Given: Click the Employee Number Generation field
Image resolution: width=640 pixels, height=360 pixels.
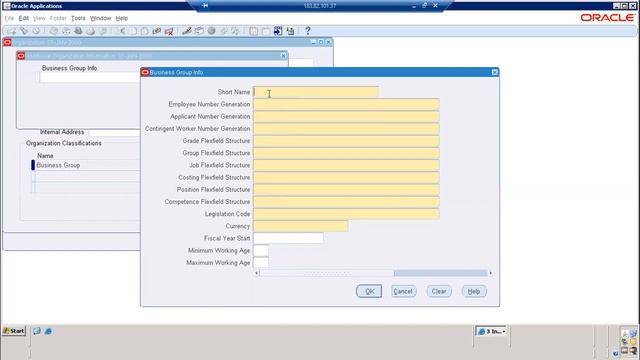Looking at the screenshot, I should [x=346, y=104].
